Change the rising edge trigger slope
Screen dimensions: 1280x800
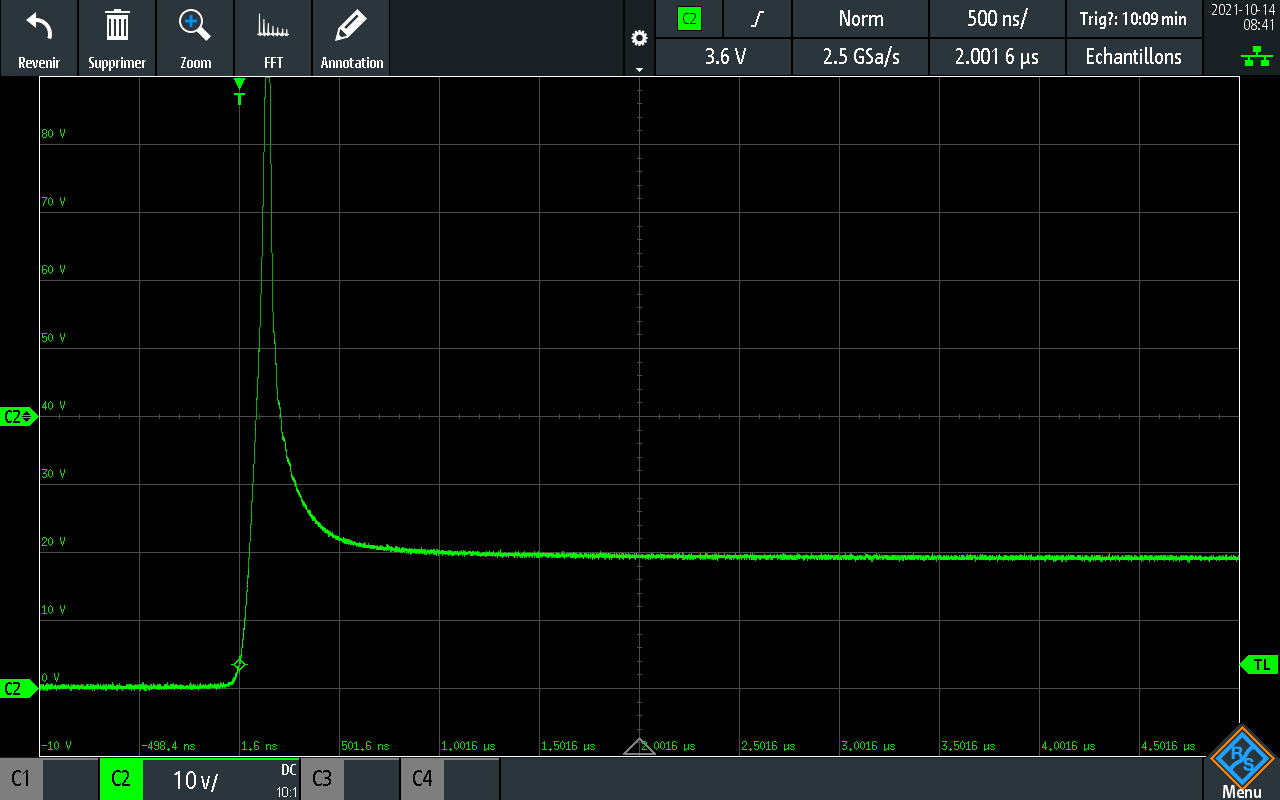pos(757,18)
